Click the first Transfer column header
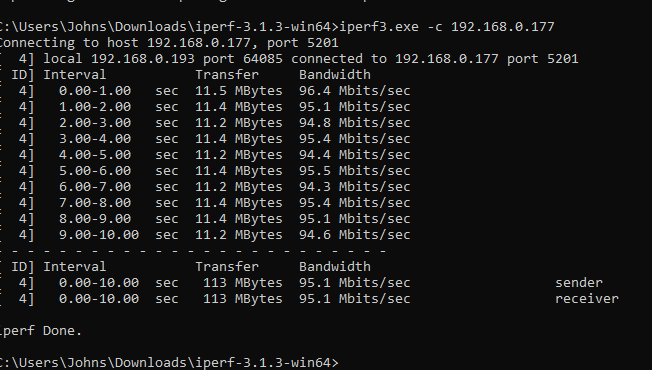 pyautogui.click(x=227, y=75)
